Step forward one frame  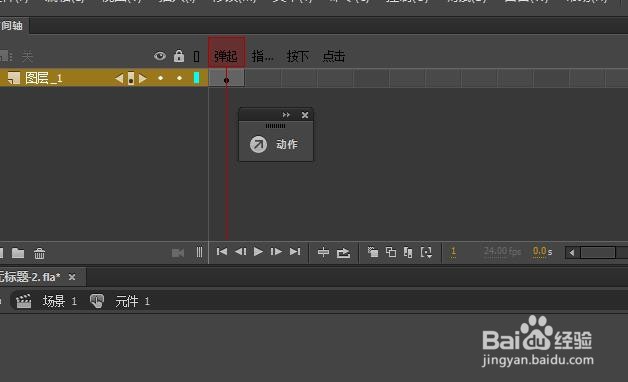click(276, 251)
